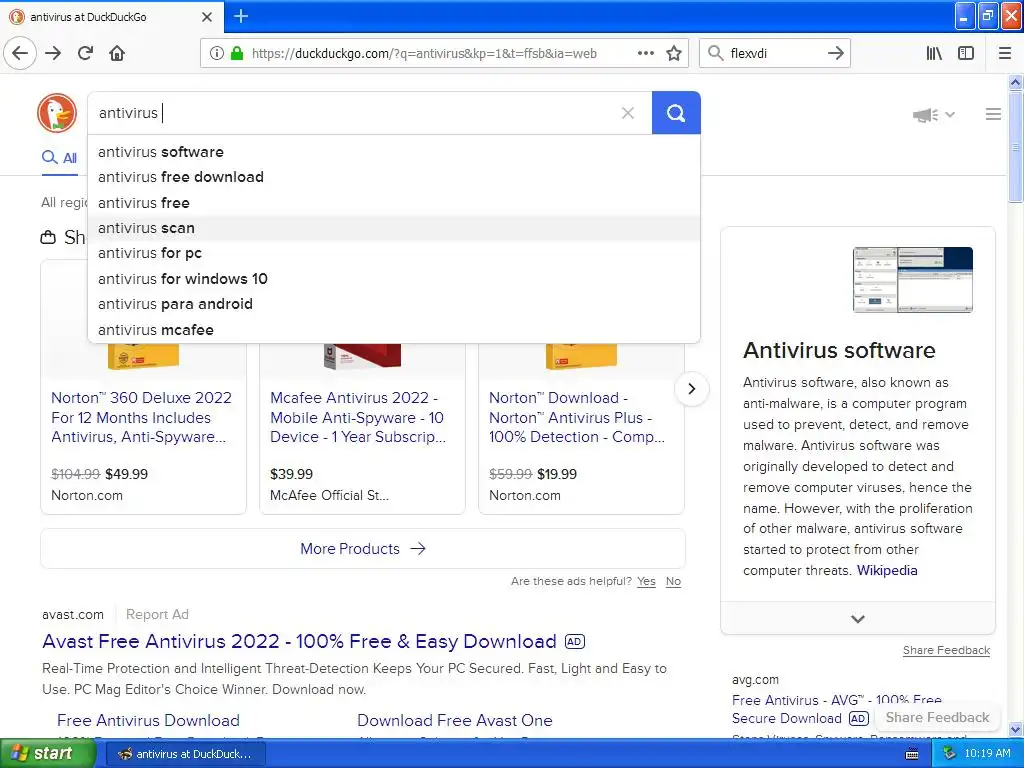This screenshot has height=768, width=1024.
Task: Open the DuckDuckGo side menu icon
Action: (x=993, y=114)
